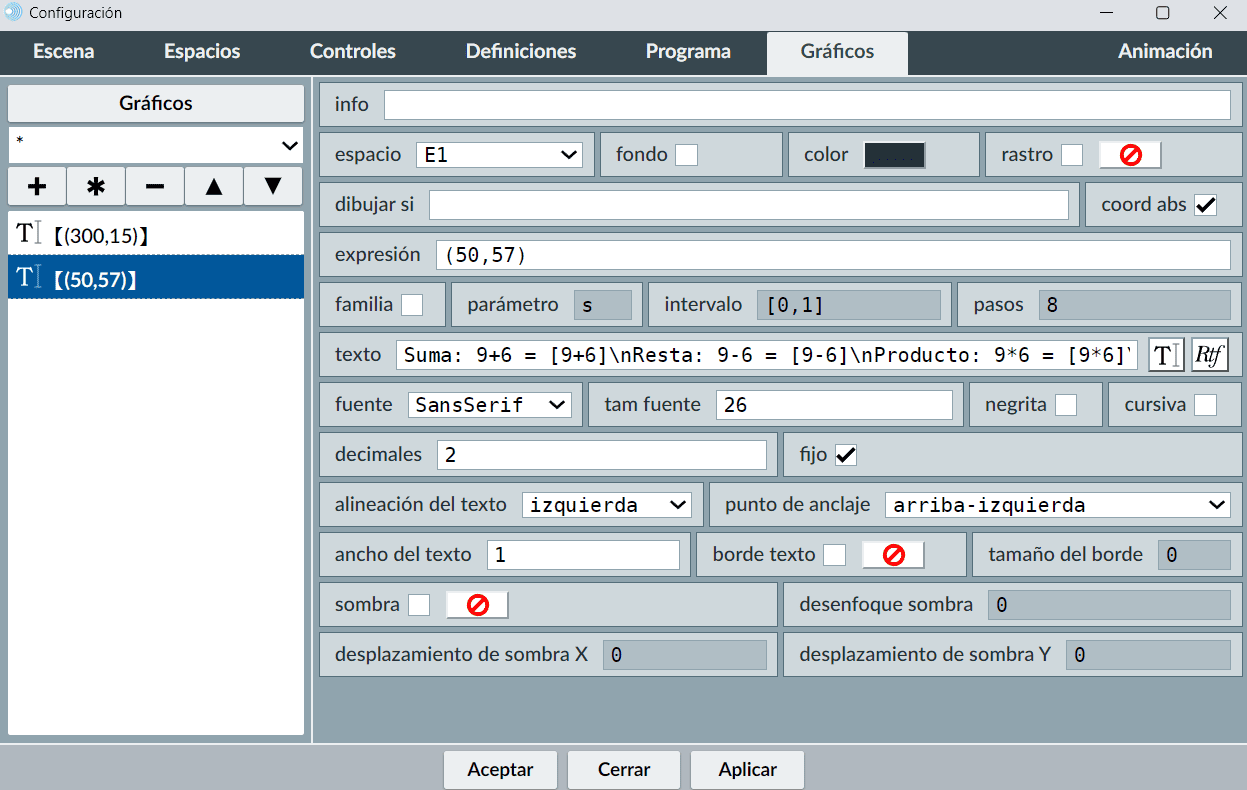Move graphic up with the up arrow

214,186
